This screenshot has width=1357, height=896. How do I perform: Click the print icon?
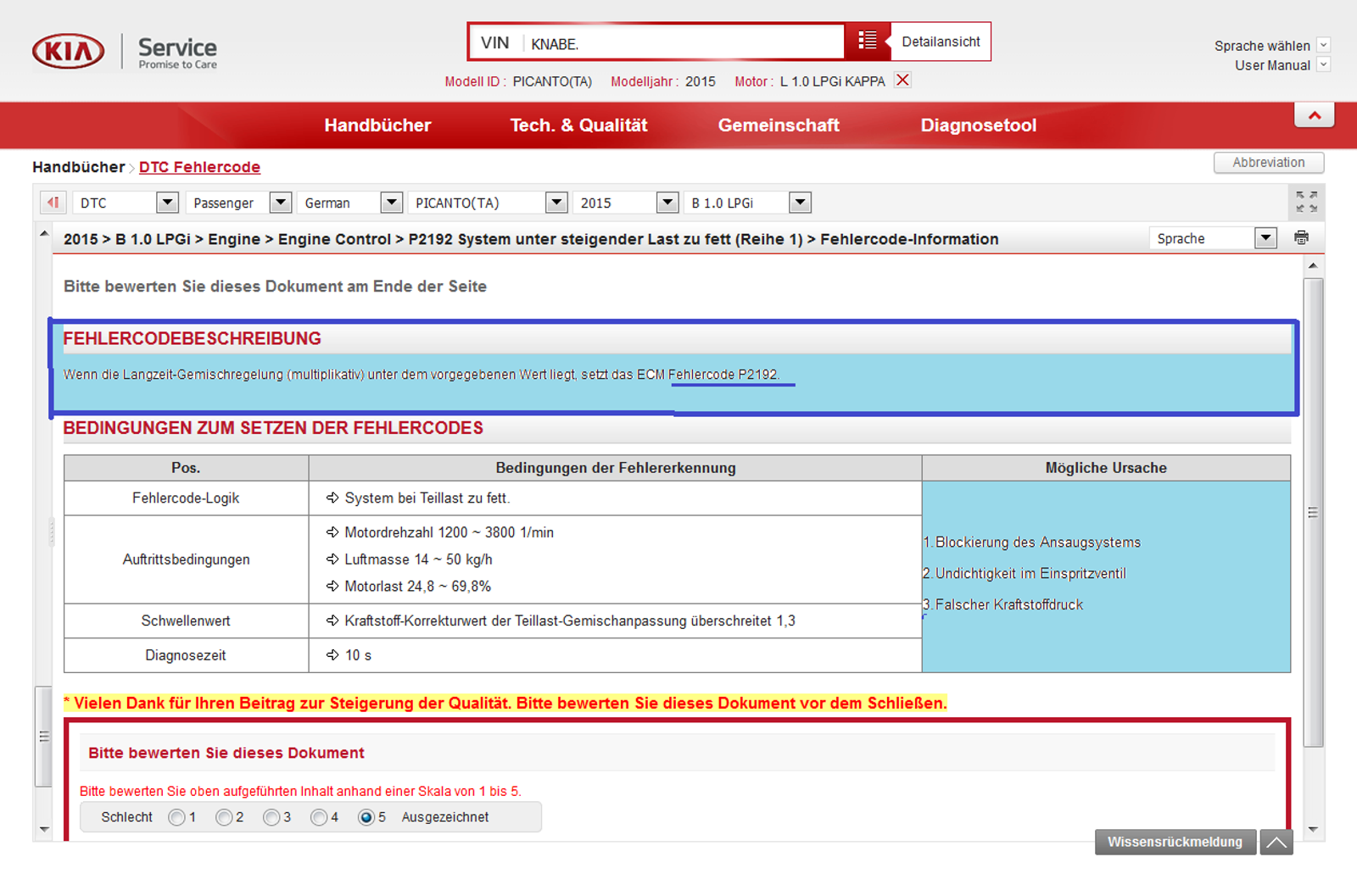tap(1301, 238)
